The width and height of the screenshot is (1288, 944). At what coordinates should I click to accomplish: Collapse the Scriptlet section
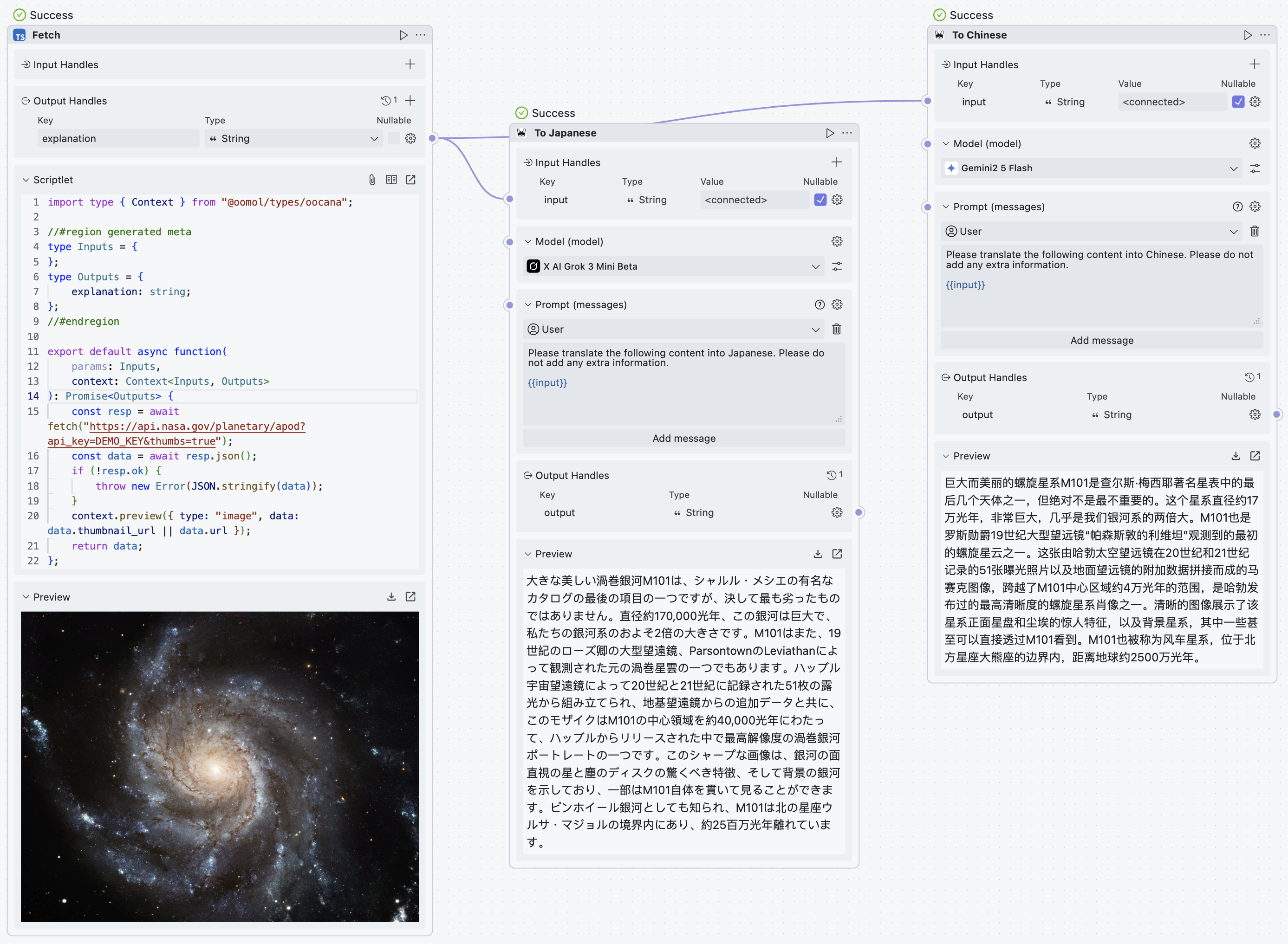coord(26,180)
